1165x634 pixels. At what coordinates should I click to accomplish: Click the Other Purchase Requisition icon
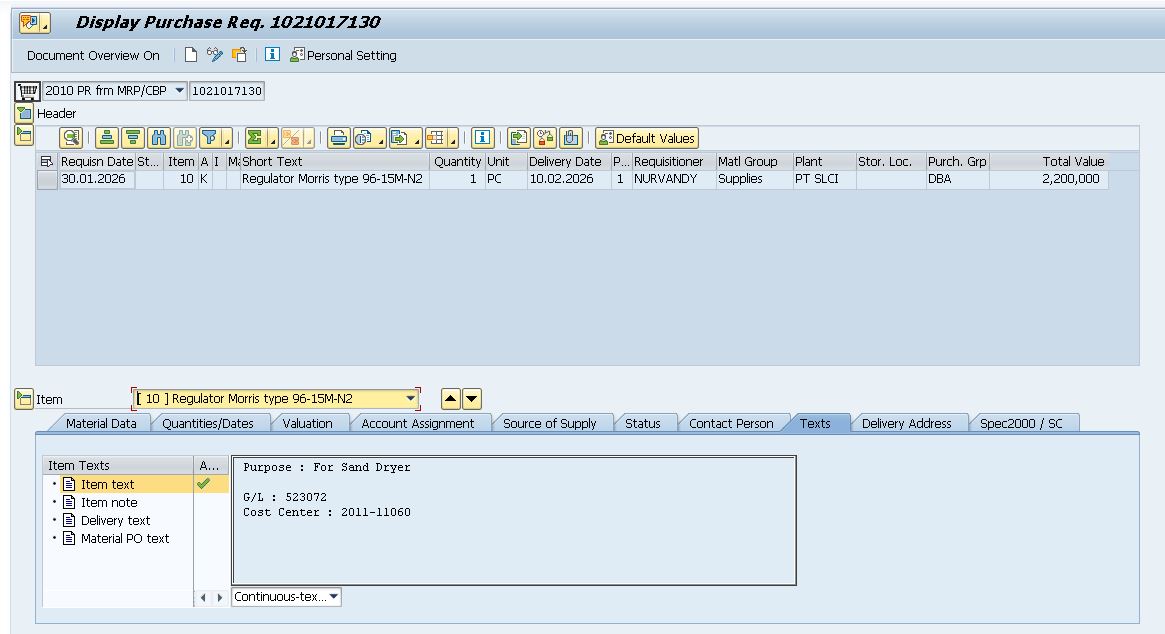pyautogui.click(x=239, y=55)
